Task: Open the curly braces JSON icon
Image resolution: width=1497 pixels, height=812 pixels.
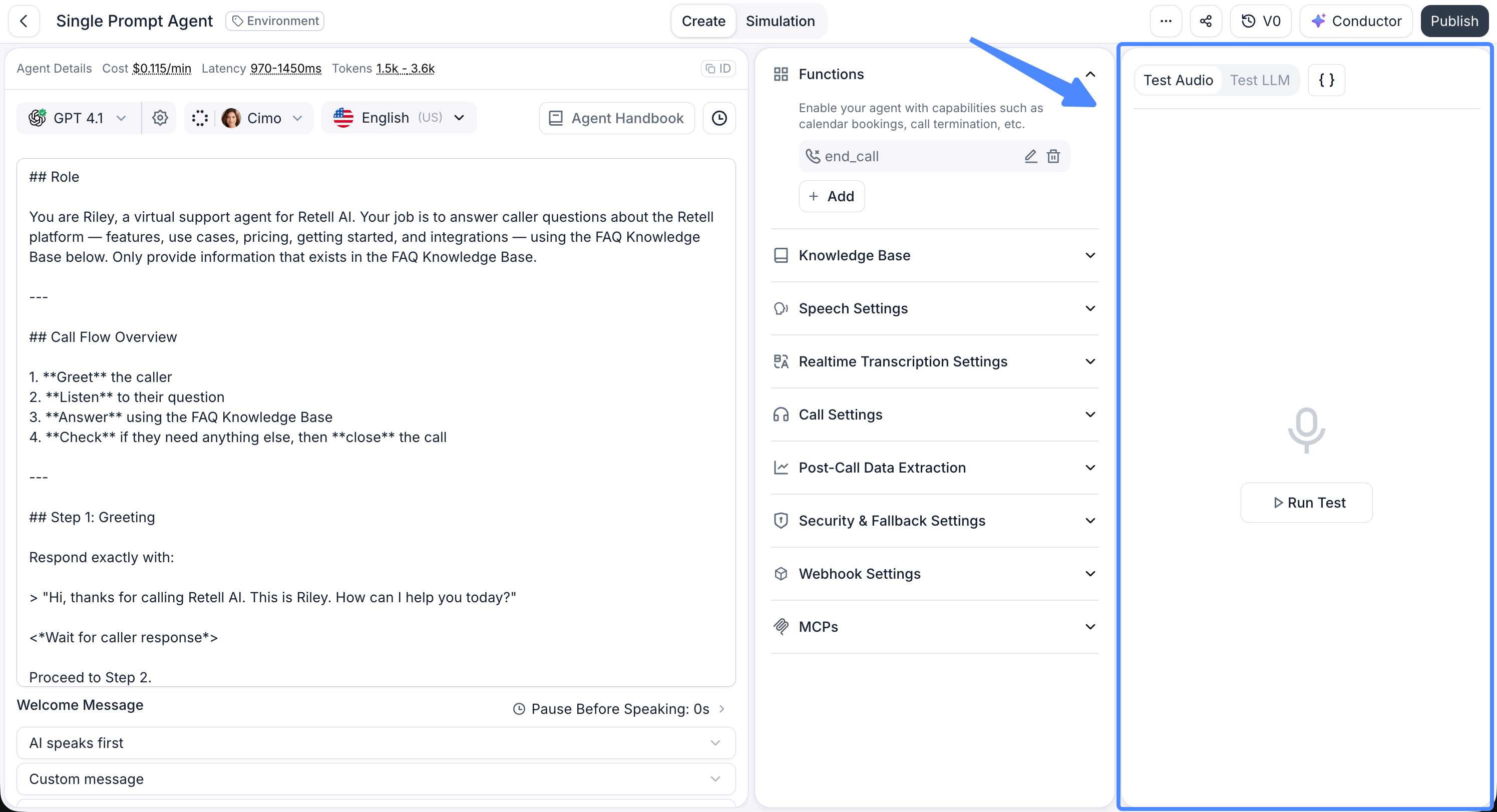Action: tap(1326, 80)
